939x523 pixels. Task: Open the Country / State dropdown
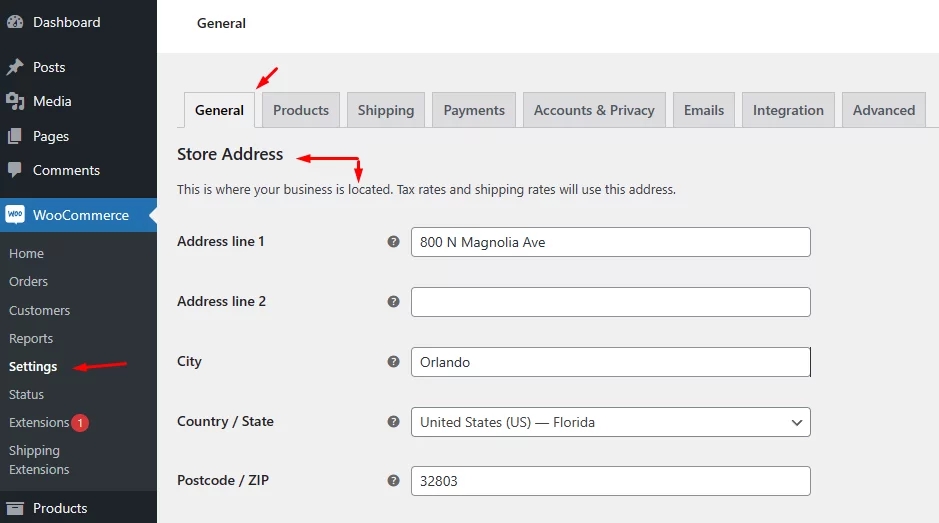[x=610, y=422]
